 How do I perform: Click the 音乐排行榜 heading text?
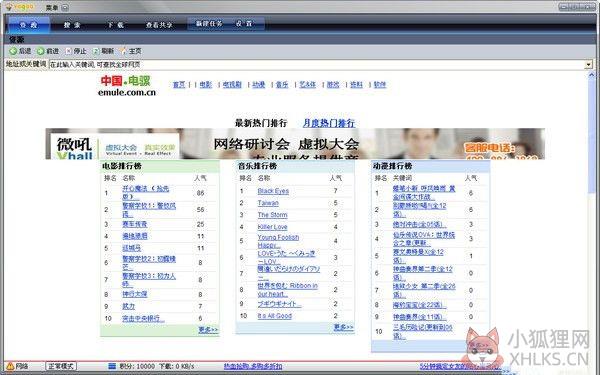[x=258, y=166]
